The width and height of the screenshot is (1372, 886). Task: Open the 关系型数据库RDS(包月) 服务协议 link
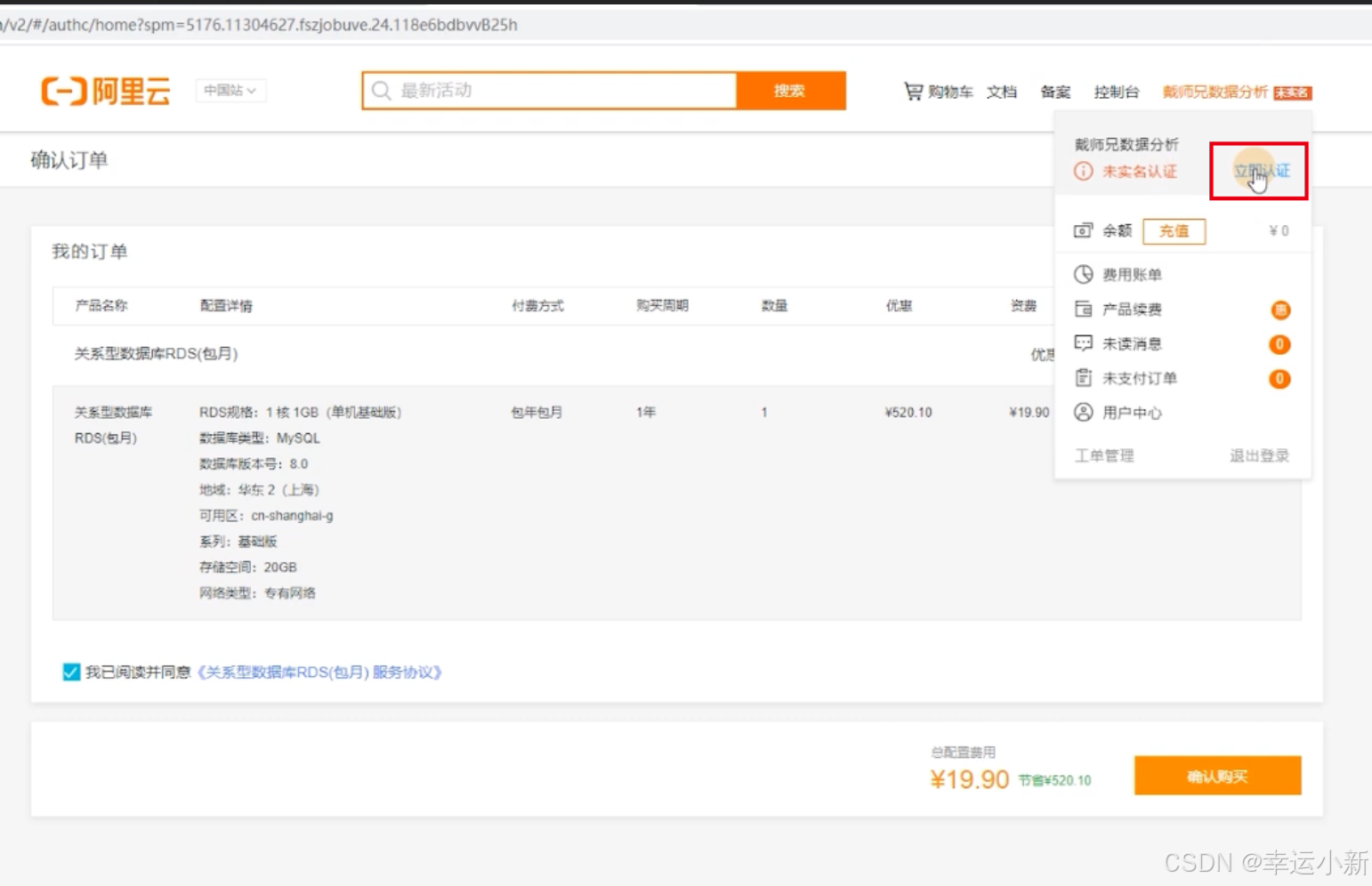(x=319, y=673)
